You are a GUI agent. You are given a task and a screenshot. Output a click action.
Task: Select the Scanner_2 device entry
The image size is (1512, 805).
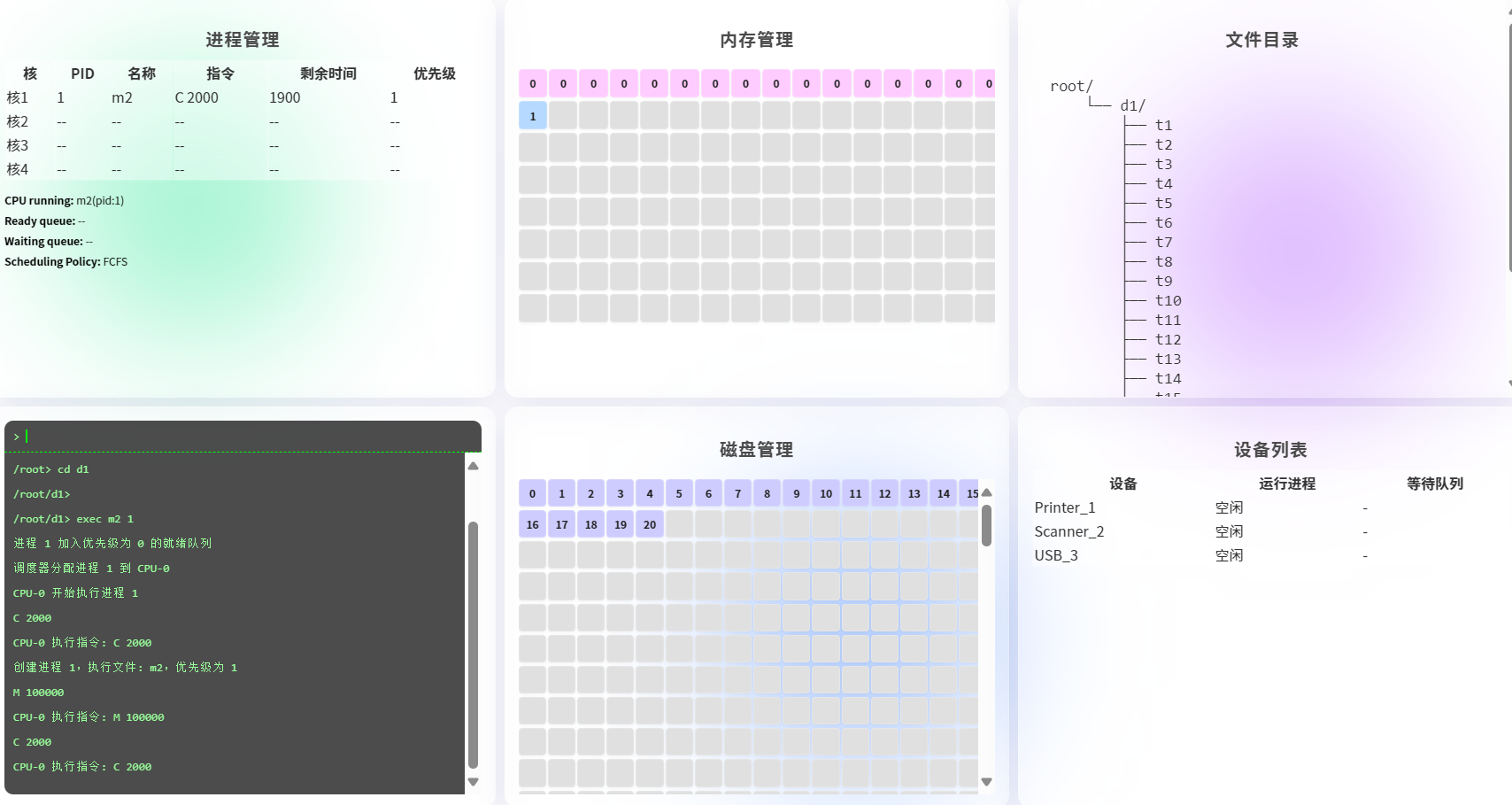1069,531
